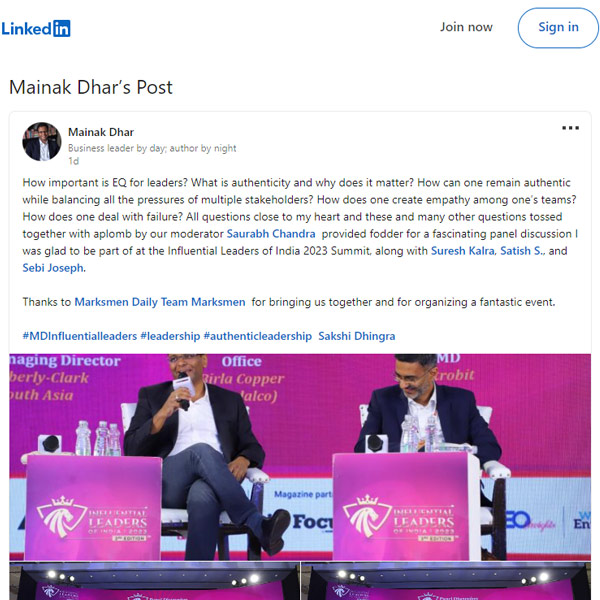This screenshot has width=600, height=600.
Task: Open the three-dot post options menu
Action: coord(570,128)
